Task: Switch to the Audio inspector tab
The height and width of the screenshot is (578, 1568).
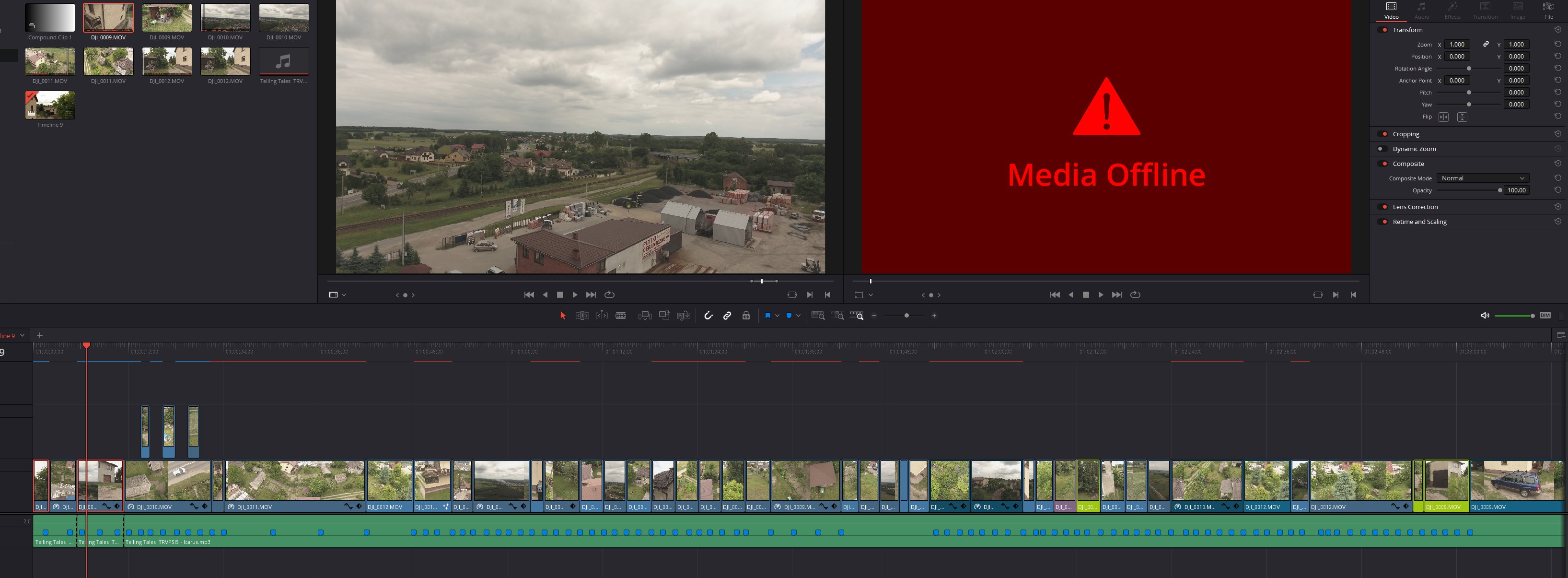Action: pos(1422,11)
